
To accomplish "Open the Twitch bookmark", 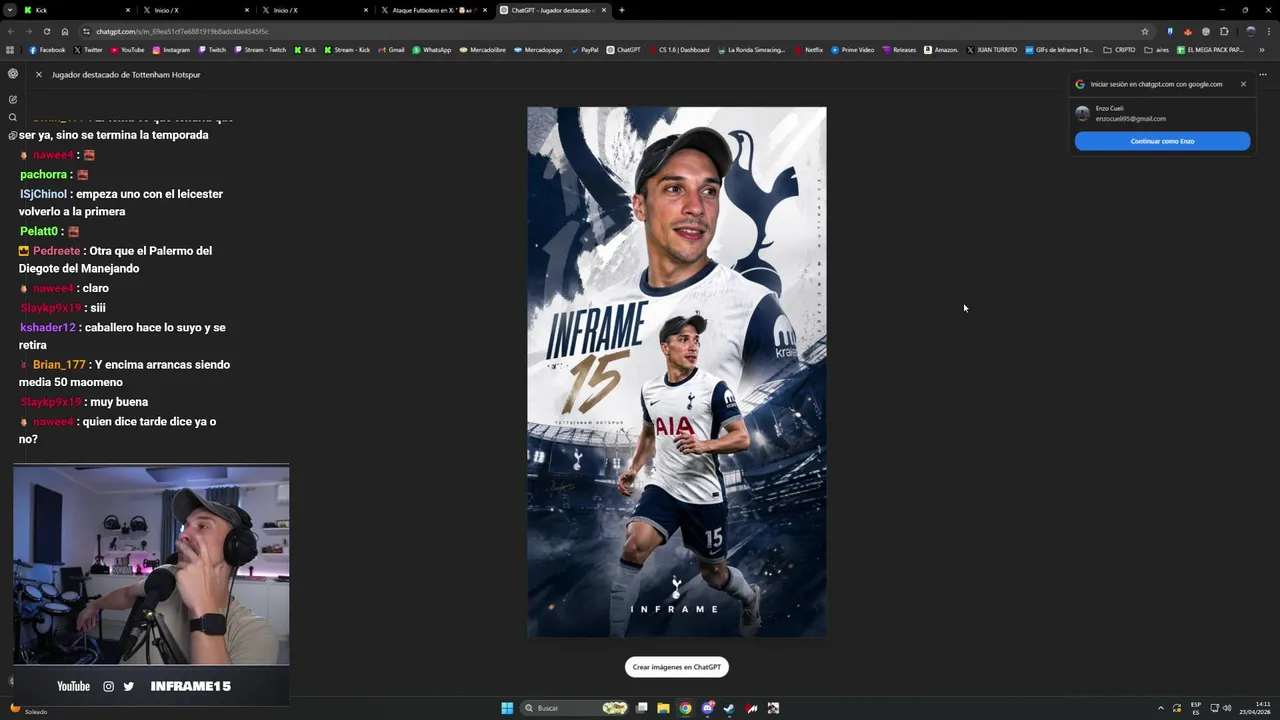I will point(213,50).
